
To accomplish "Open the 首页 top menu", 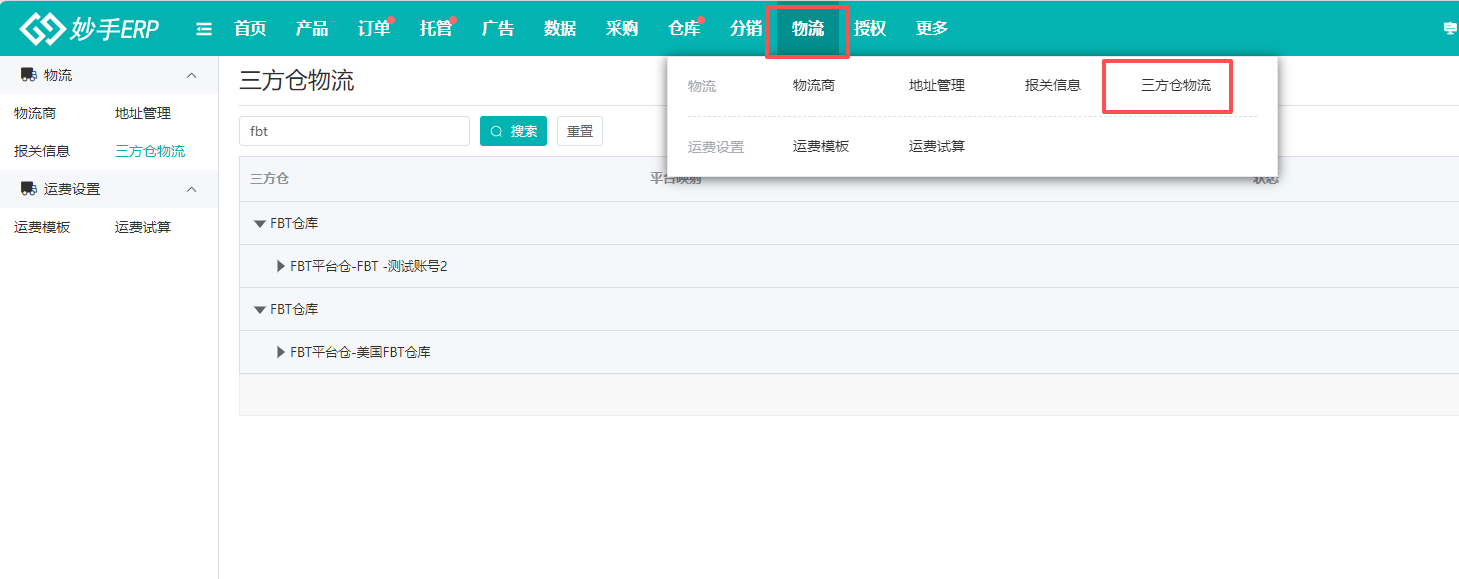I will 250,29.
